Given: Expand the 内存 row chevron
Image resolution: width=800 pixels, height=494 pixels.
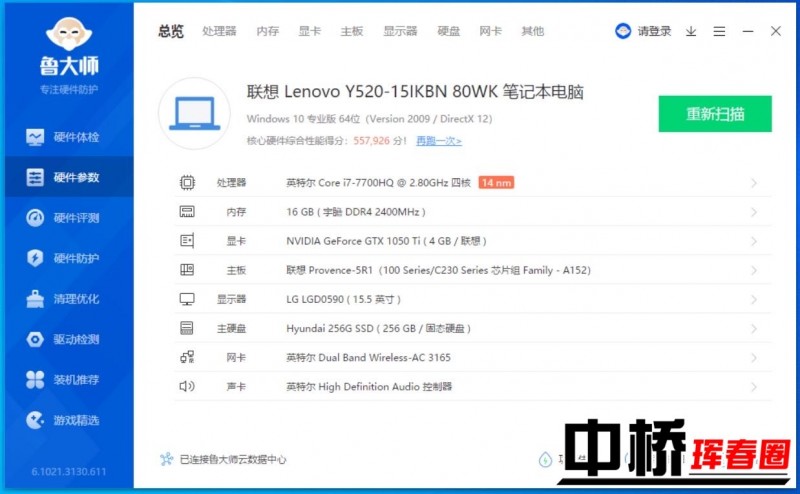Looking at the screenshot, I should click(x=754, y=212).
